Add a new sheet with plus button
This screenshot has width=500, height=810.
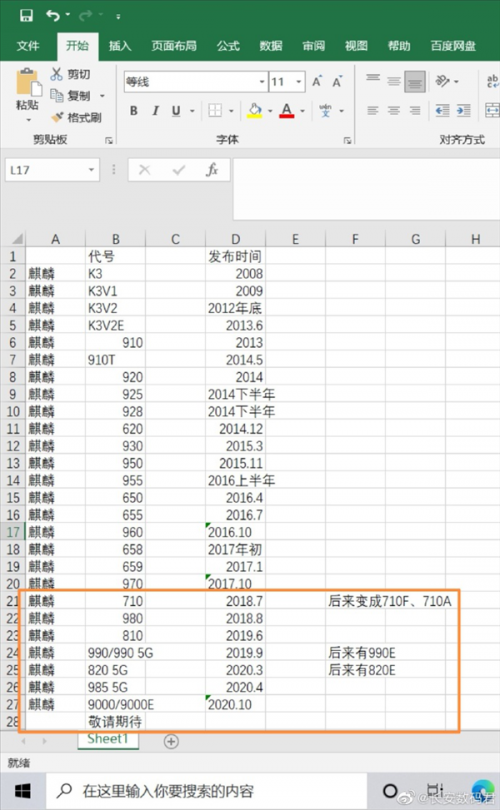coord(171,741)
